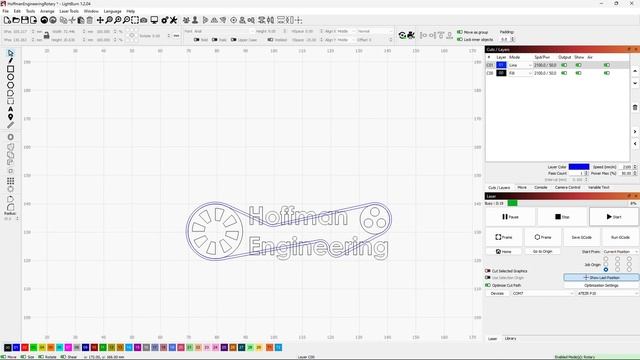The width and height of the screenshot is (640, 360).
Task: Select bottom-left Job Origin radio button
Action: [x=606, y=269]
